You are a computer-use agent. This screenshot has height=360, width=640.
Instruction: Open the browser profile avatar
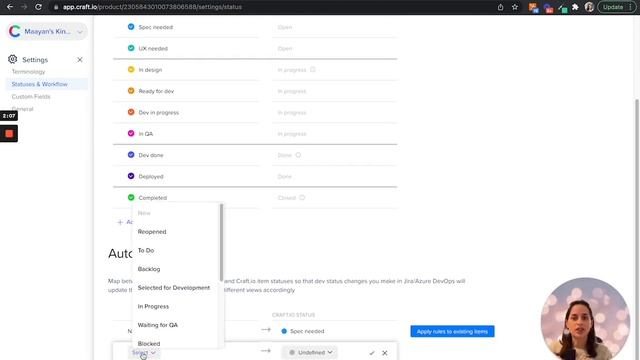coord(589,7)
